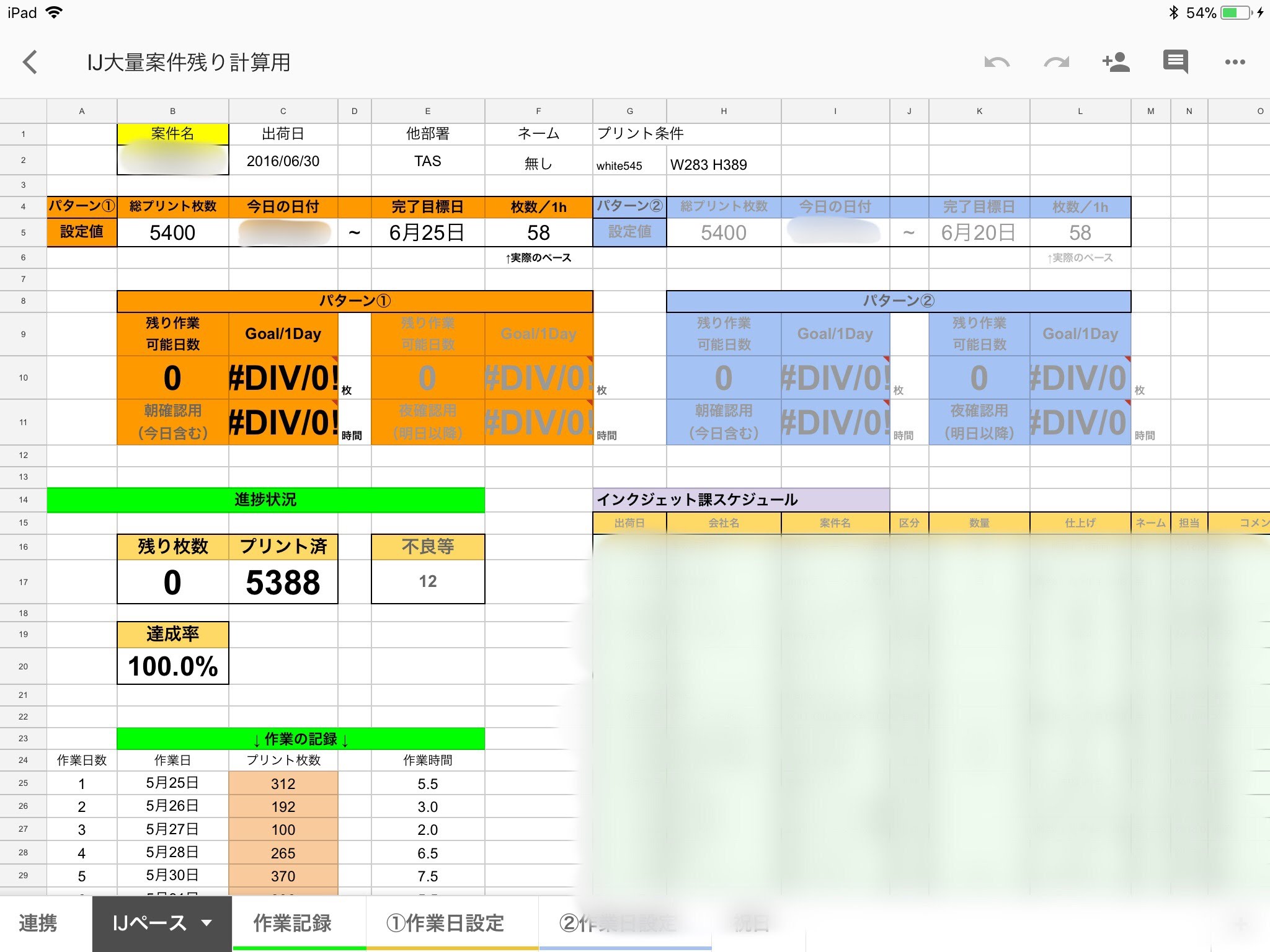
Task: Open the three-dot more menu
Action: tap(1235, 62)
